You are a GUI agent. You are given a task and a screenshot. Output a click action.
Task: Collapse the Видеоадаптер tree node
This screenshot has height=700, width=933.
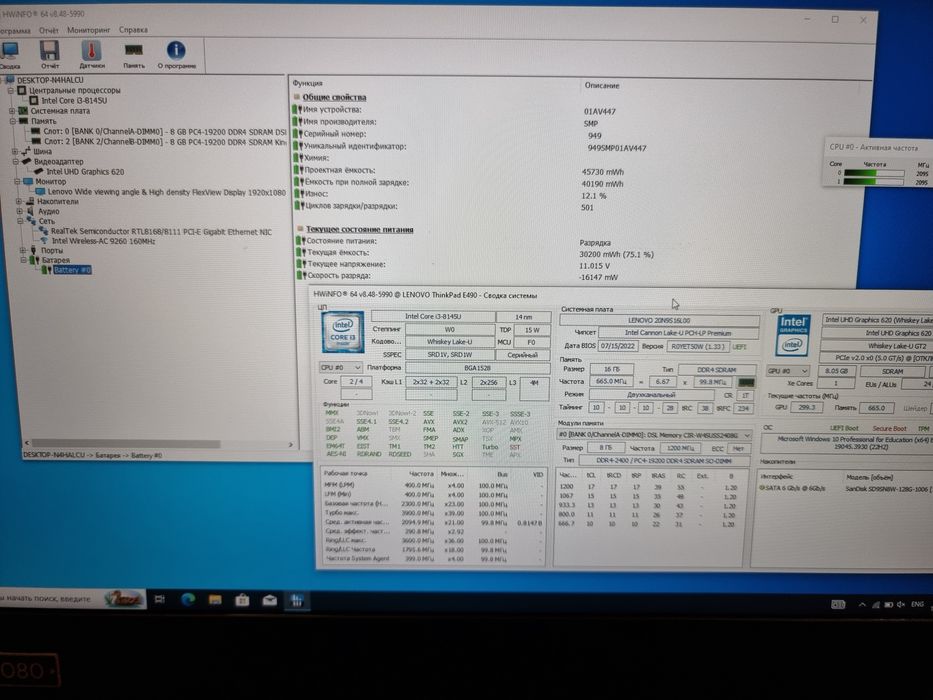click(x=16, y=161)
